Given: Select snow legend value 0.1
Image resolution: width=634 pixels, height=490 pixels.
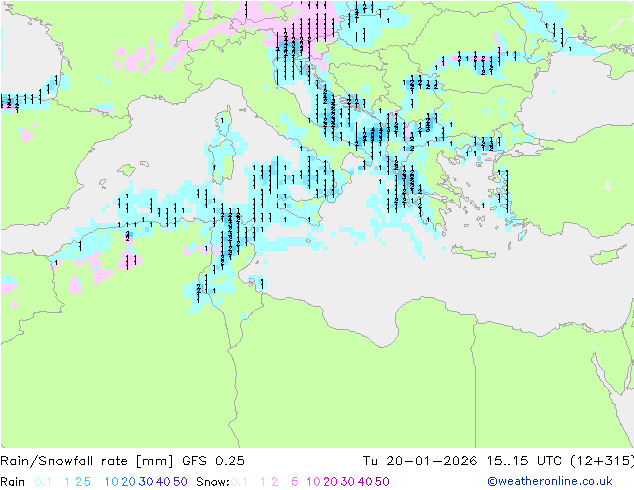Looking at the screenshot, I should (x=239, y=482).
